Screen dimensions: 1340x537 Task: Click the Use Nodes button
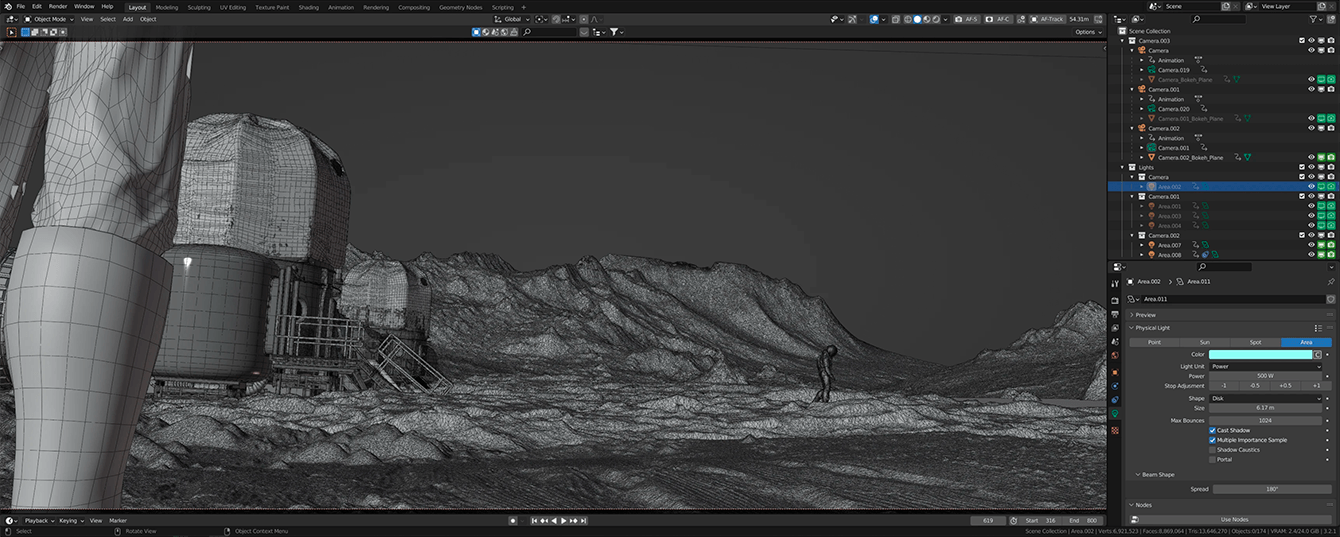coord(1234,519)
